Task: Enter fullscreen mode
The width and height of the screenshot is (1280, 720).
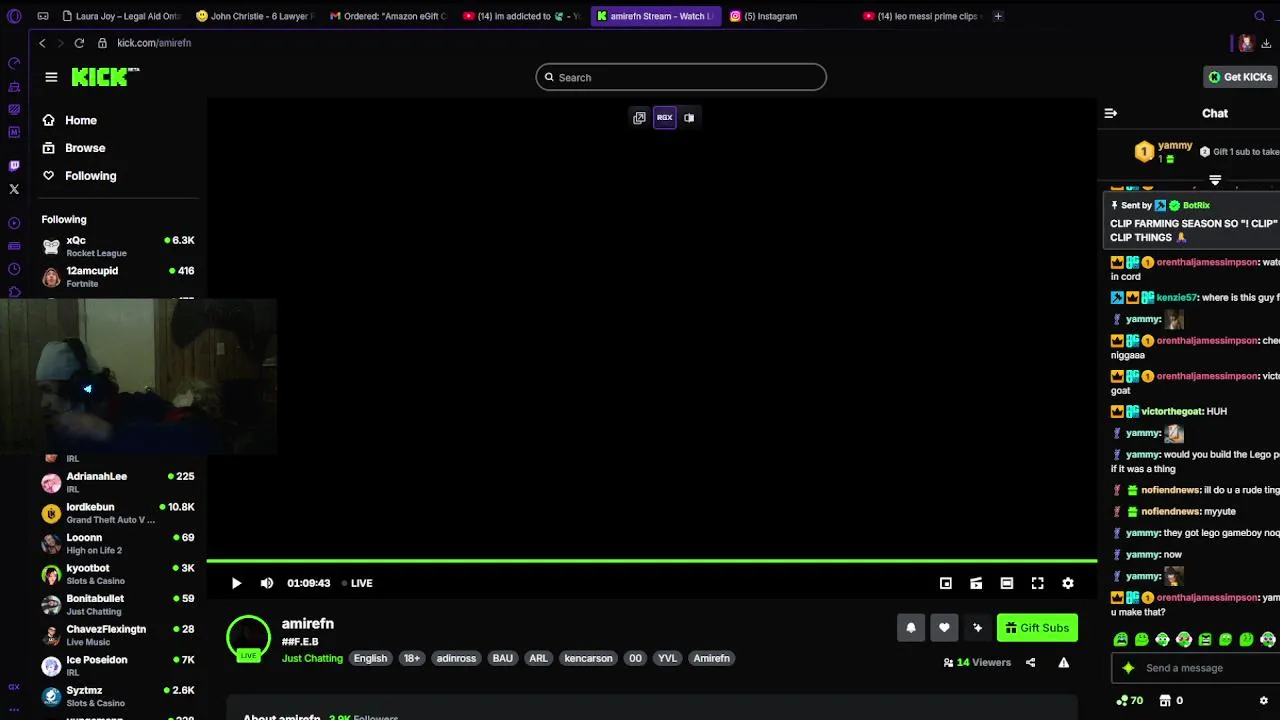Action: 1038,583
